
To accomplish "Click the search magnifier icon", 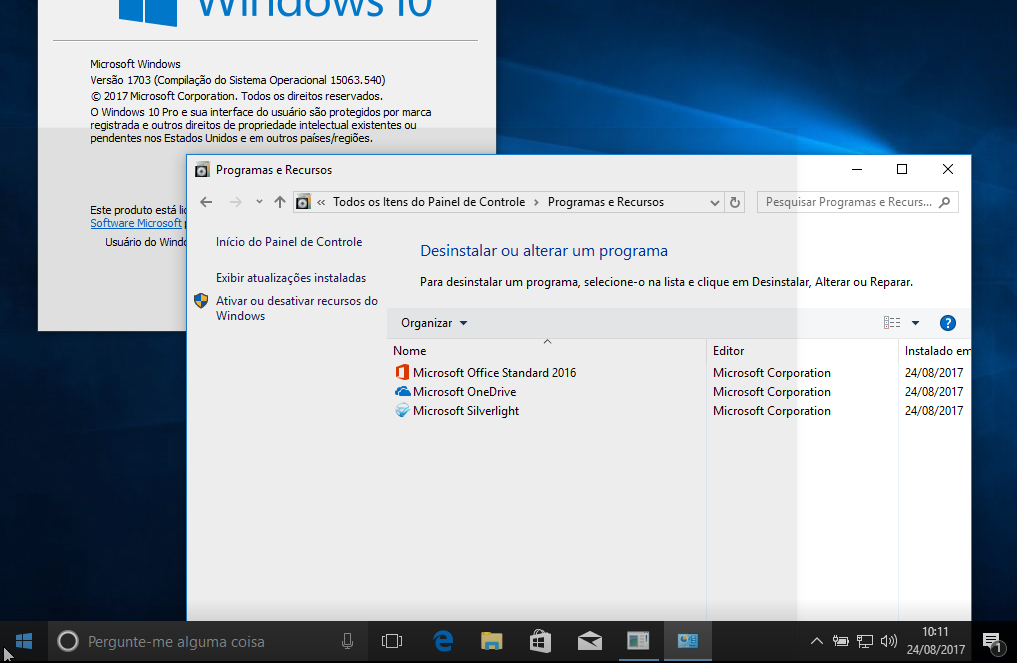I will pyautogui.click(x=944, y=202).
